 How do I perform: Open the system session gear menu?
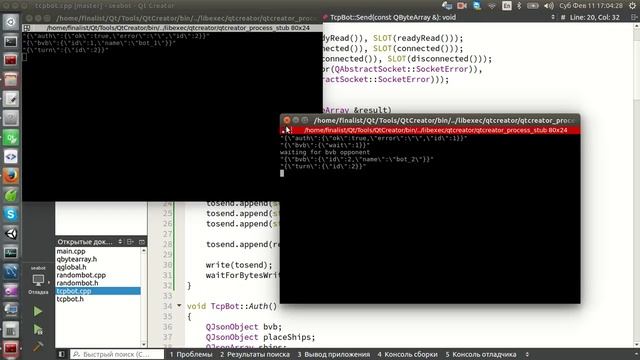(633, 6)
